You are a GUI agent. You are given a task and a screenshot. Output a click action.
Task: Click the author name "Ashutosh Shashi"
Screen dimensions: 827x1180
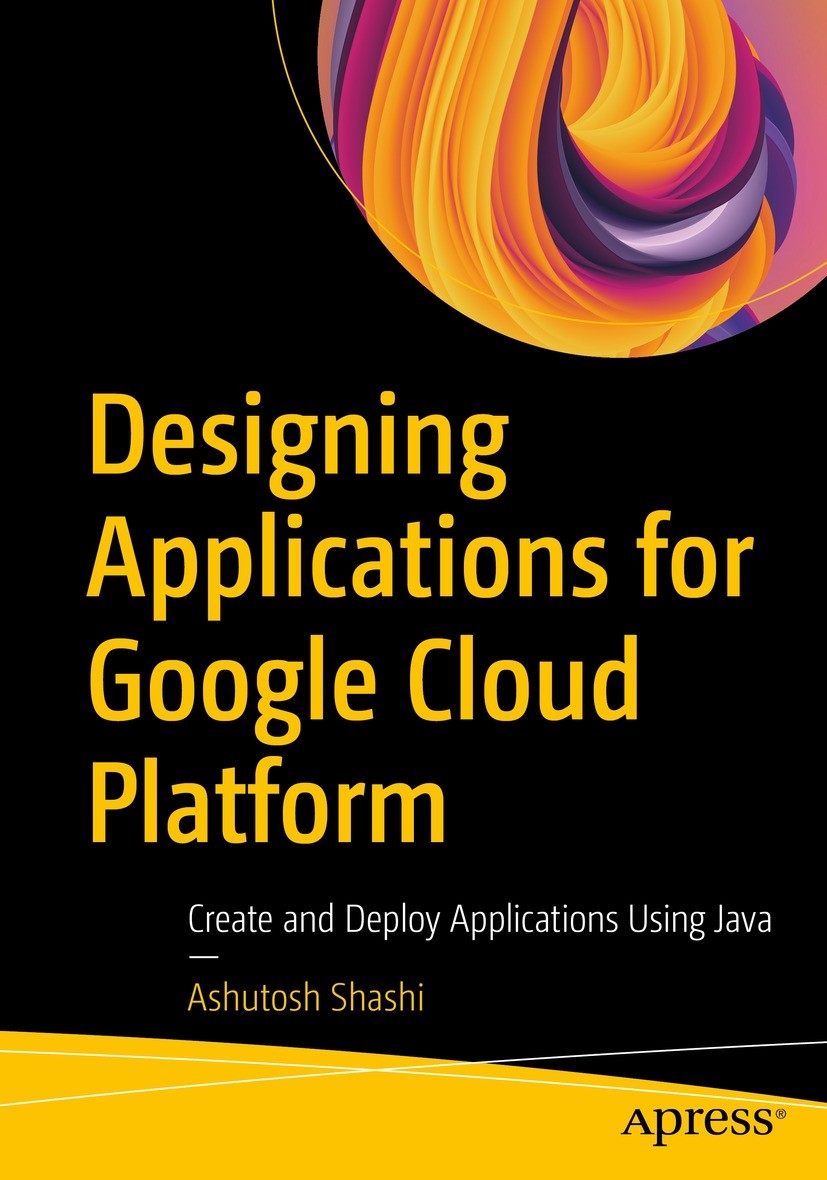tap(306, 997)
